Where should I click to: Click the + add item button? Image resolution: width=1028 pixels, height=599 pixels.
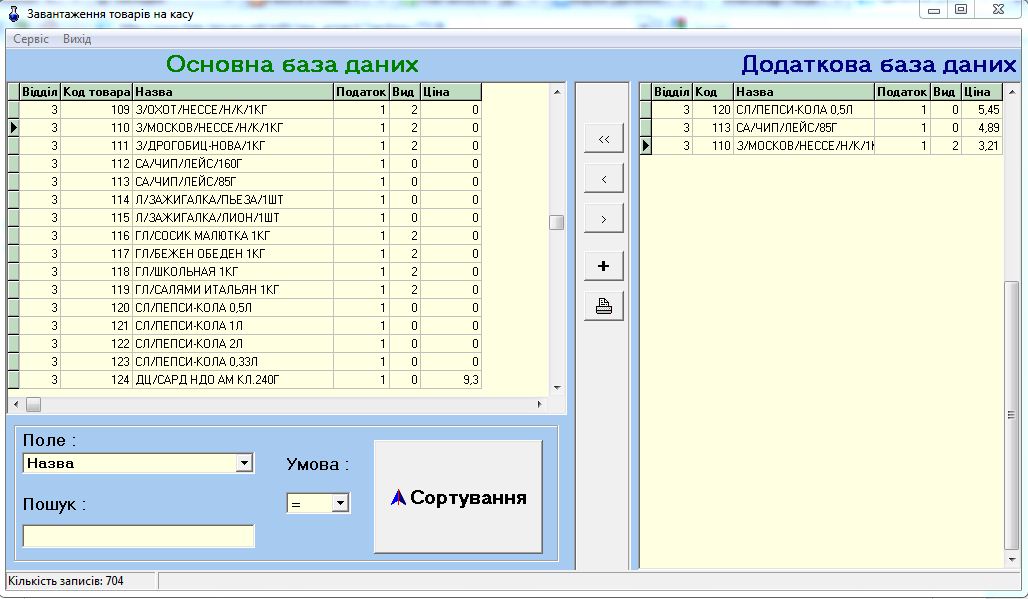(x=603, y=265)
